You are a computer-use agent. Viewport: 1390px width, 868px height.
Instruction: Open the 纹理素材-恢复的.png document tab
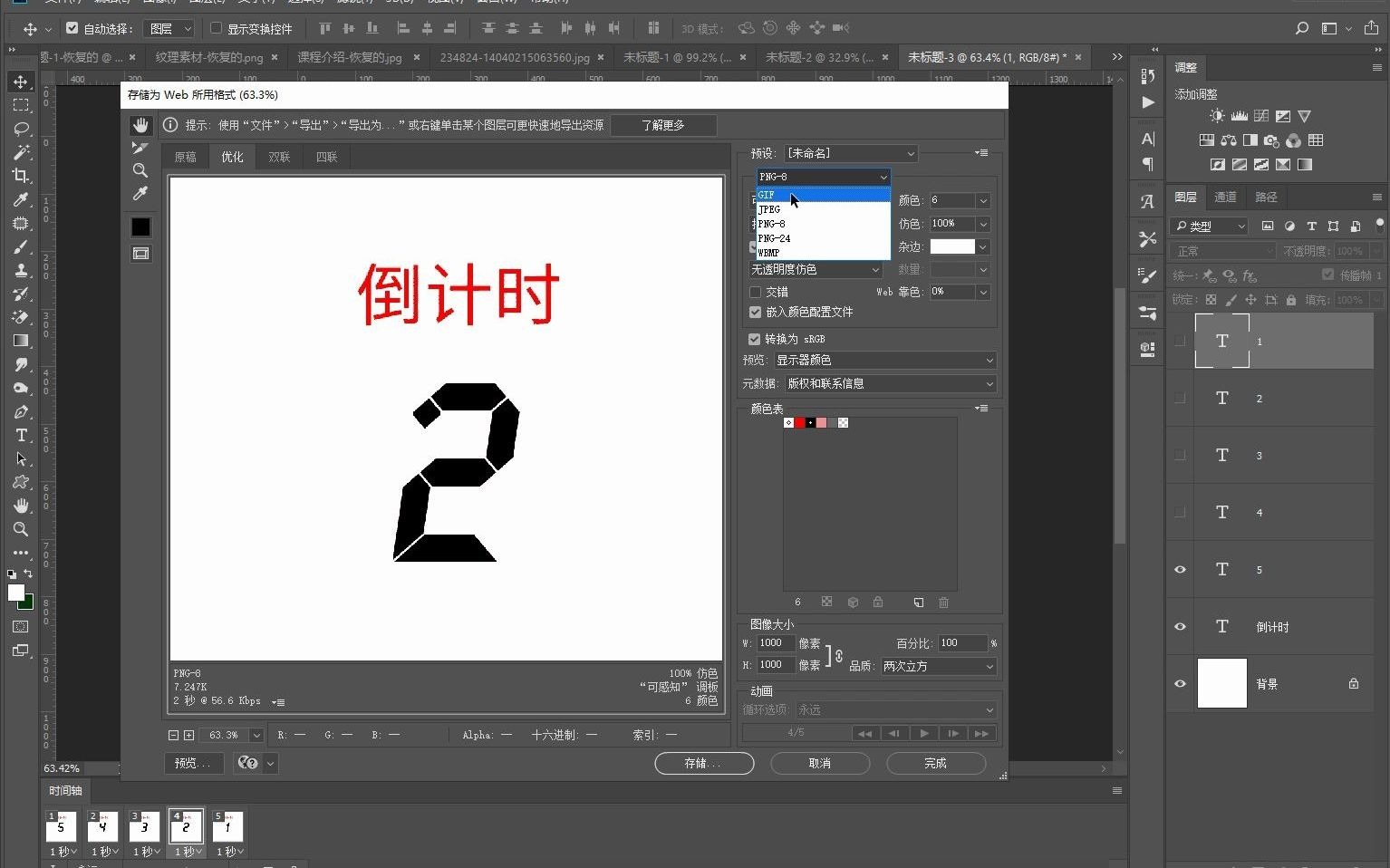(209, 57)
